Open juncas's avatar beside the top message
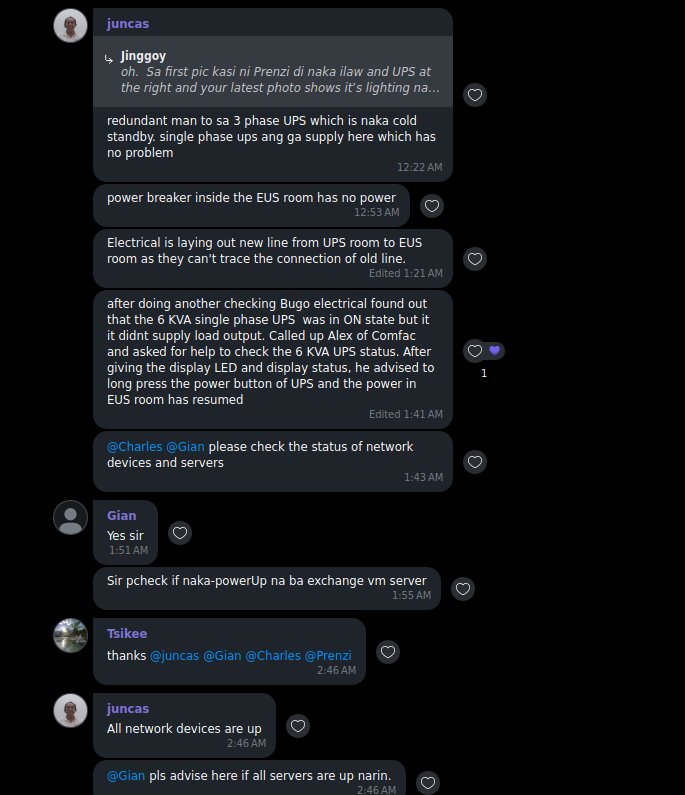 (70, 25)
